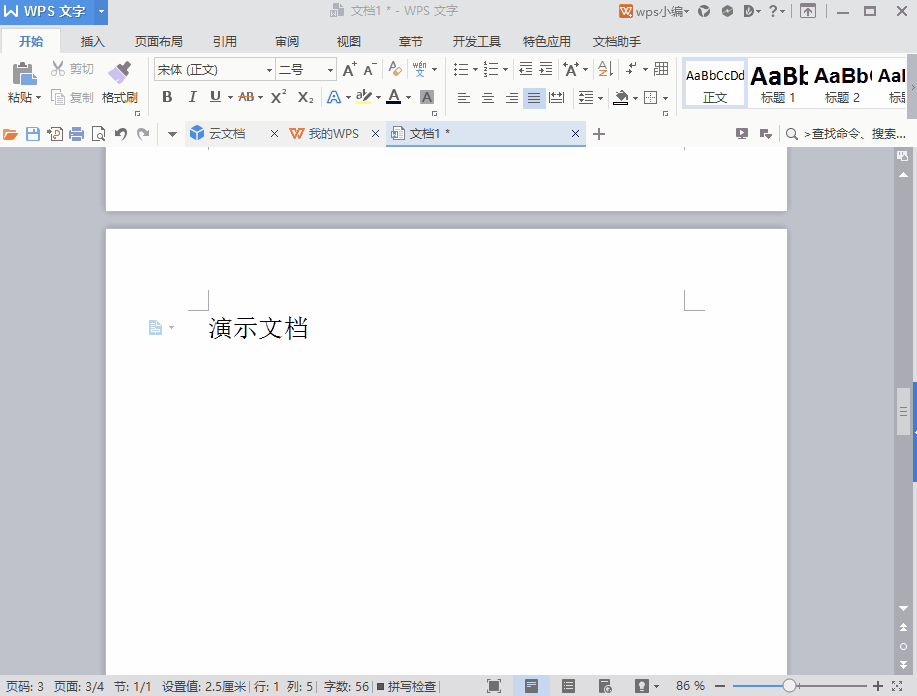Open the font size dropdown
This screenshot has height=696, width=917.
(x=329, y=69)
